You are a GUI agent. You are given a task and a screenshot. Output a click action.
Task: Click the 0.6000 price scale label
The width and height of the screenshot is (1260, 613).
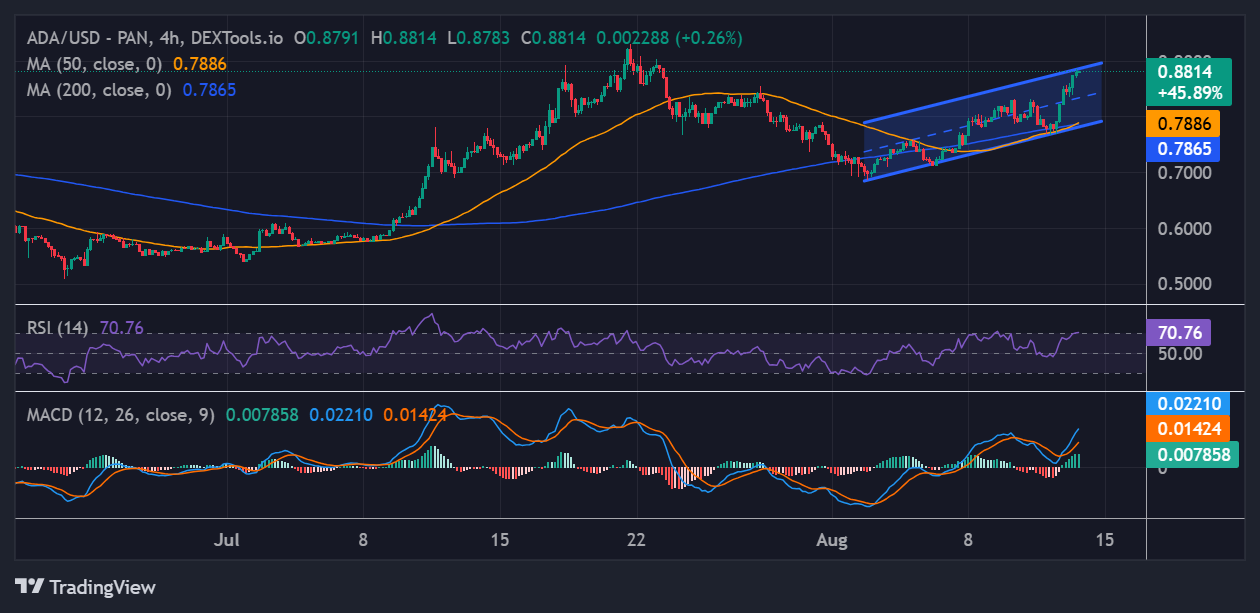1185,228
